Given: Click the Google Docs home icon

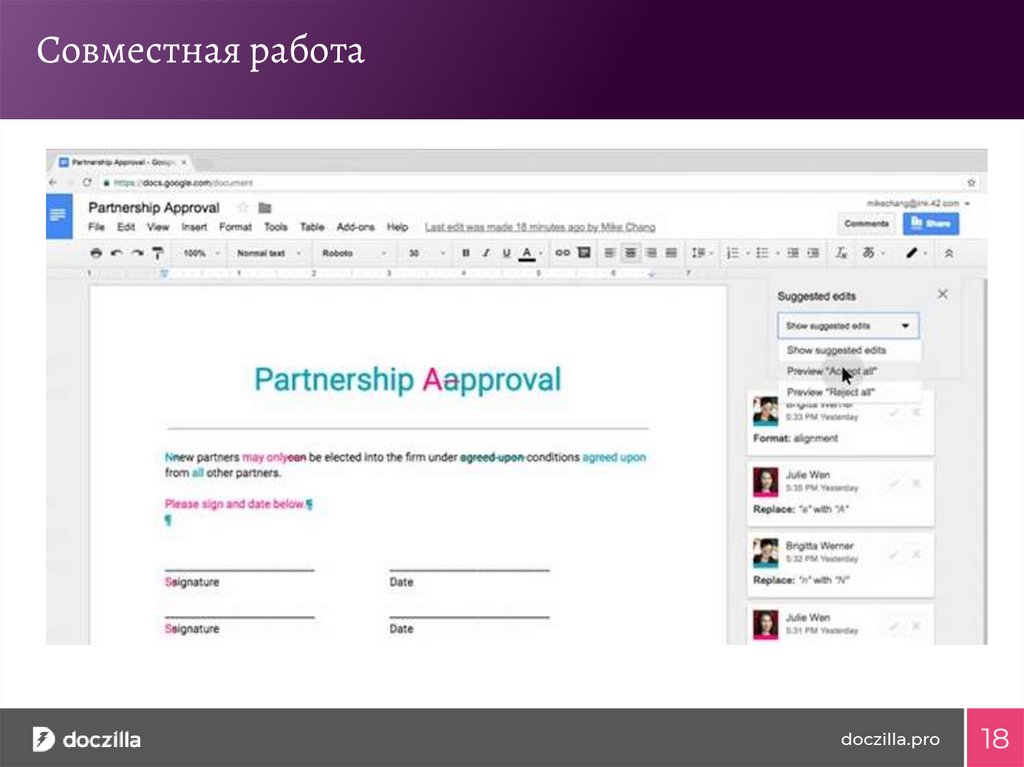Looking at the screenshot, I should click(x=59, y=216).
